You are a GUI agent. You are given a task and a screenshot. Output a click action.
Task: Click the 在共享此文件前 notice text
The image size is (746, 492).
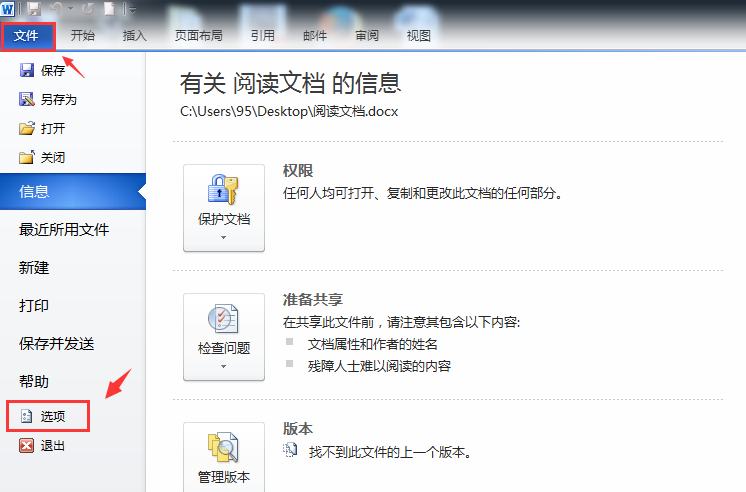click(x=401, y=322)
